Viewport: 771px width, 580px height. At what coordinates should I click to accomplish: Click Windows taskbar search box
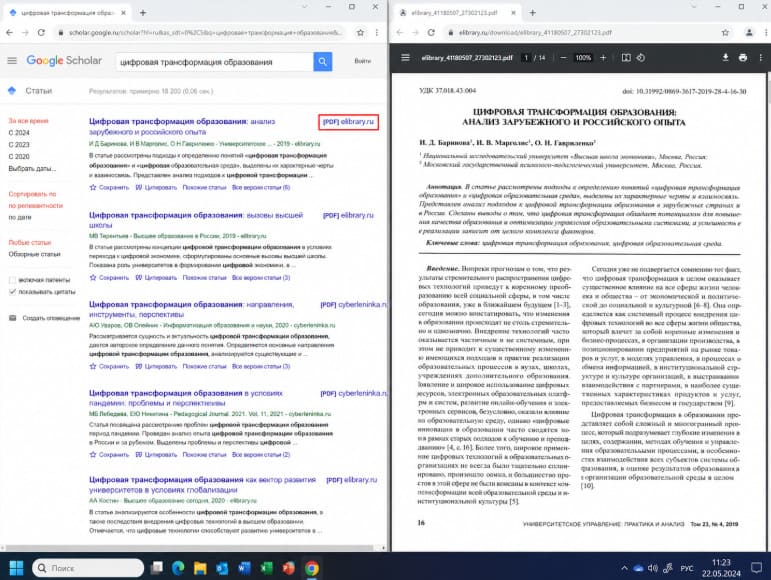[88, 568]
